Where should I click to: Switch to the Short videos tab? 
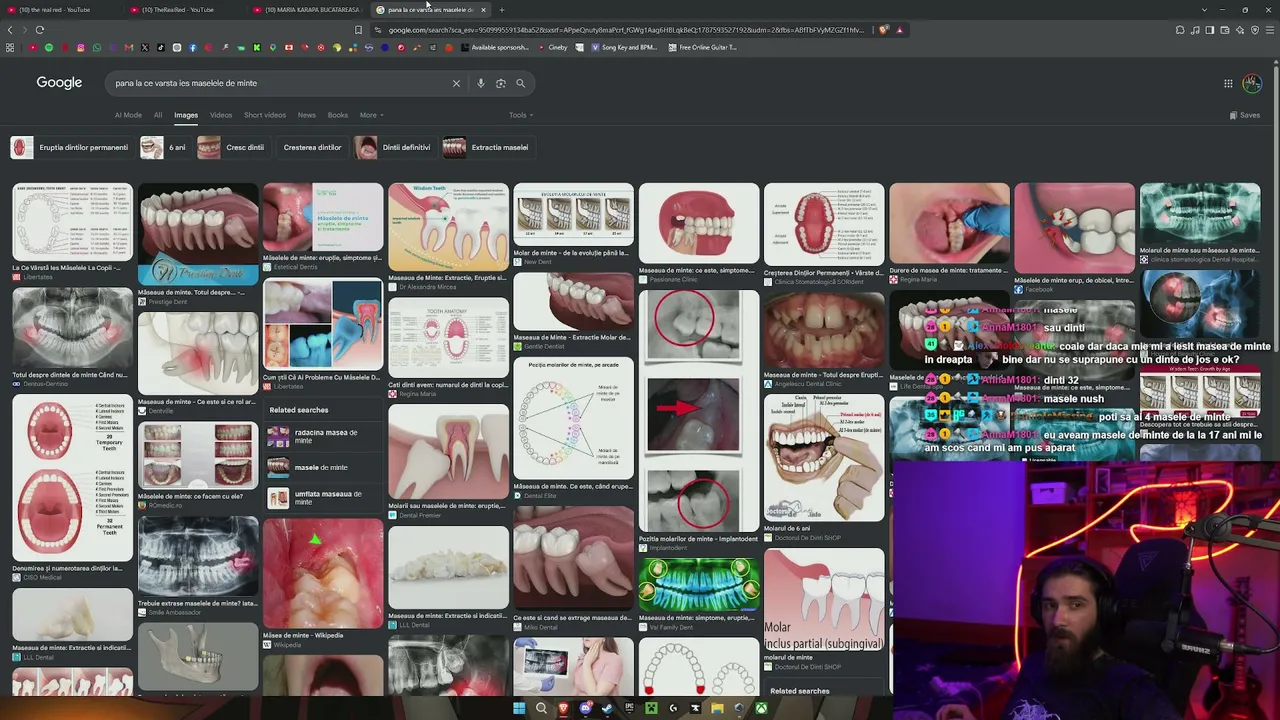click(265, 115)
